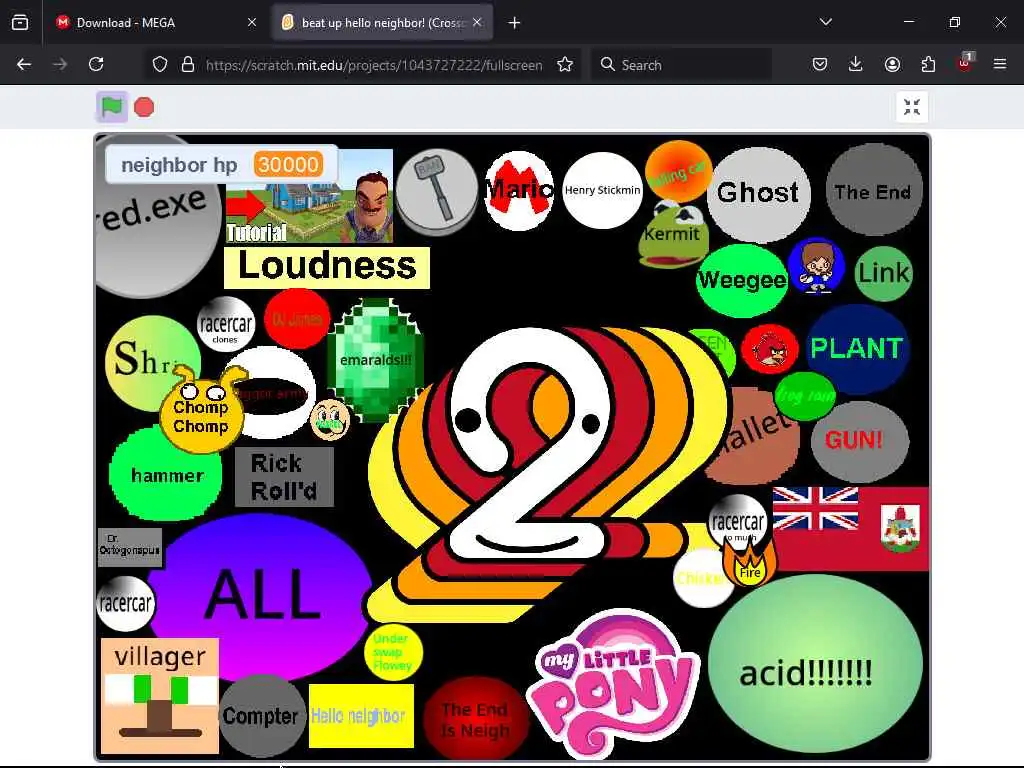Close the beat up hello neighbor tab
This screenshot has width=1024, height=768.
(x=477, y=22)
